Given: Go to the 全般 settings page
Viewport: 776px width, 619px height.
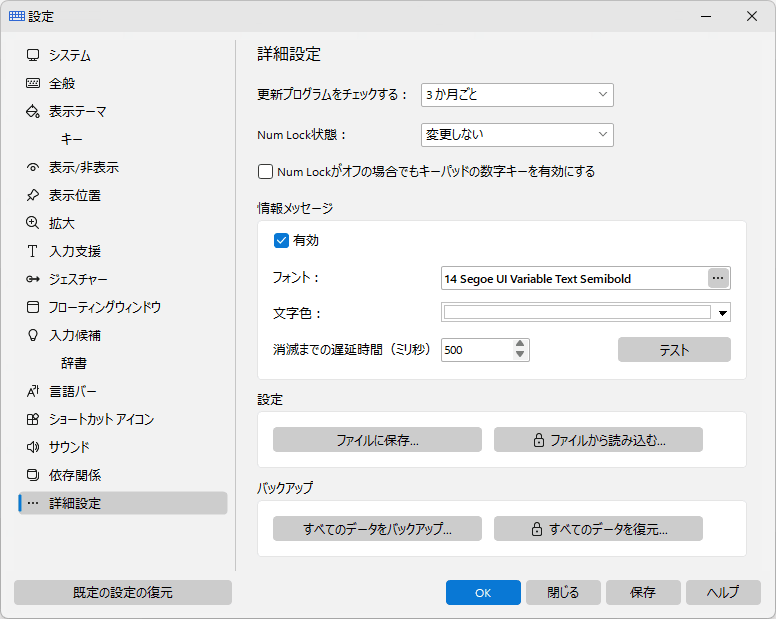Looking at the screenshot, I should (123, 83).
